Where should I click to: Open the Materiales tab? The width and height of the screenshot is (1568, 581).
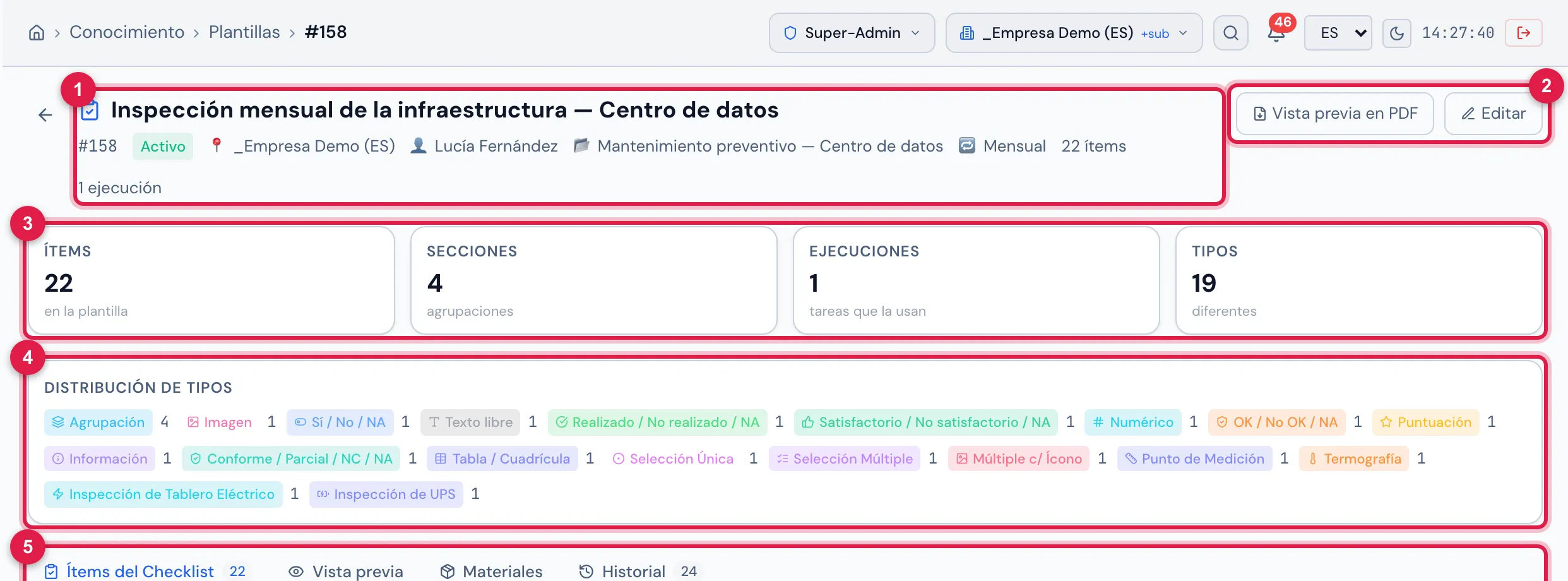491,572
